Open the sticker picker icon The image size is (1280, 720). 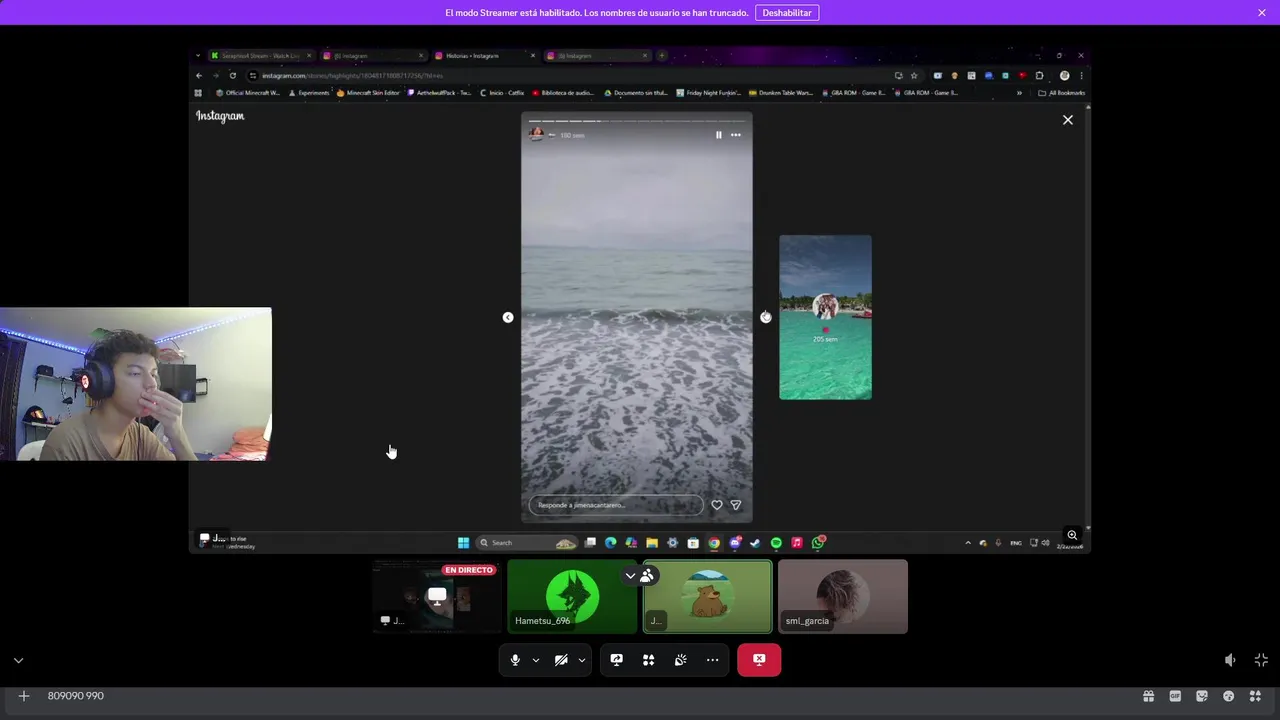(x=1202, y=696)
